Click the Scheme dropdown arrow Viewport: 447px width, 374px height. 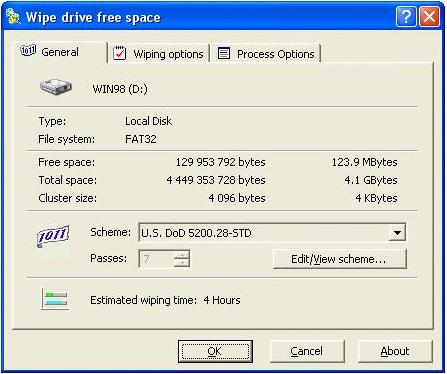tap(397, 233)
